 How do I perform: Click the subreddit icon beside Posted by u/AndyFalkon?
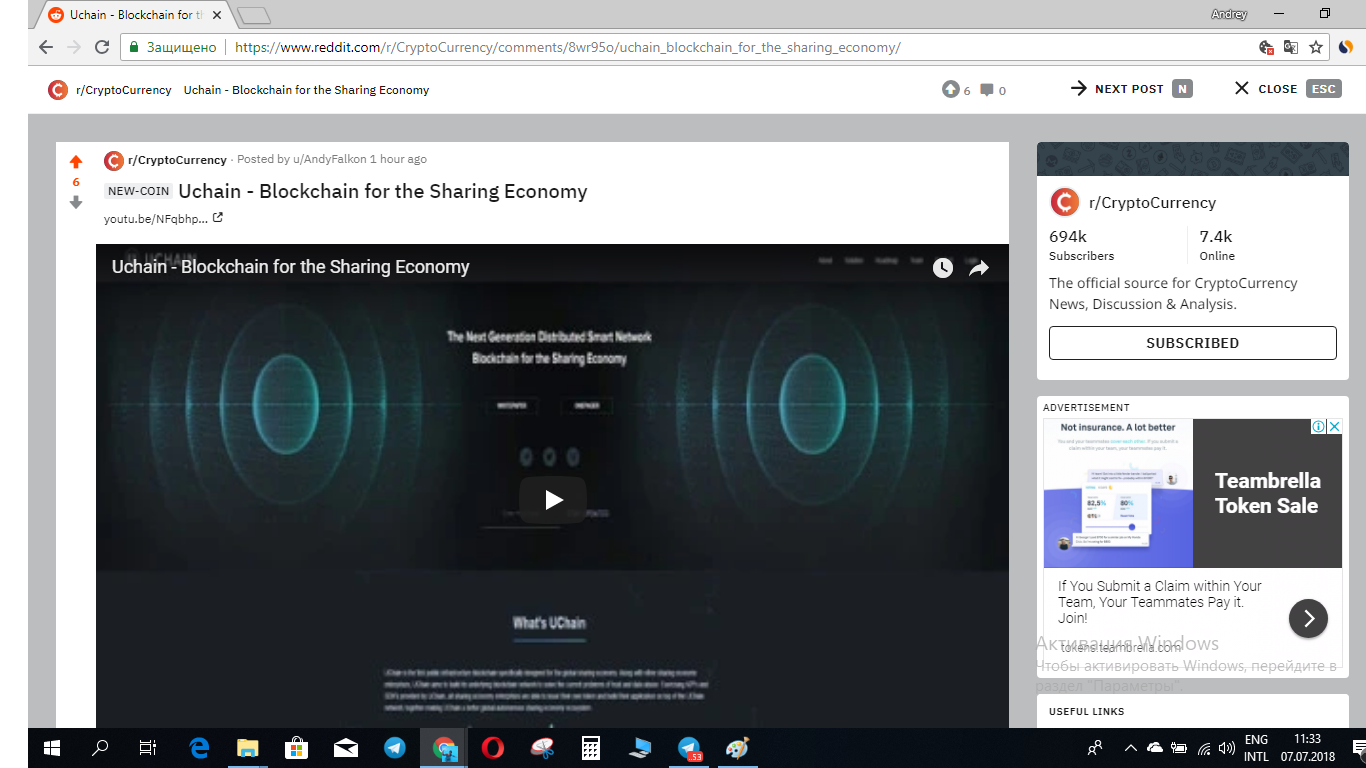click(x=114, y=160)
